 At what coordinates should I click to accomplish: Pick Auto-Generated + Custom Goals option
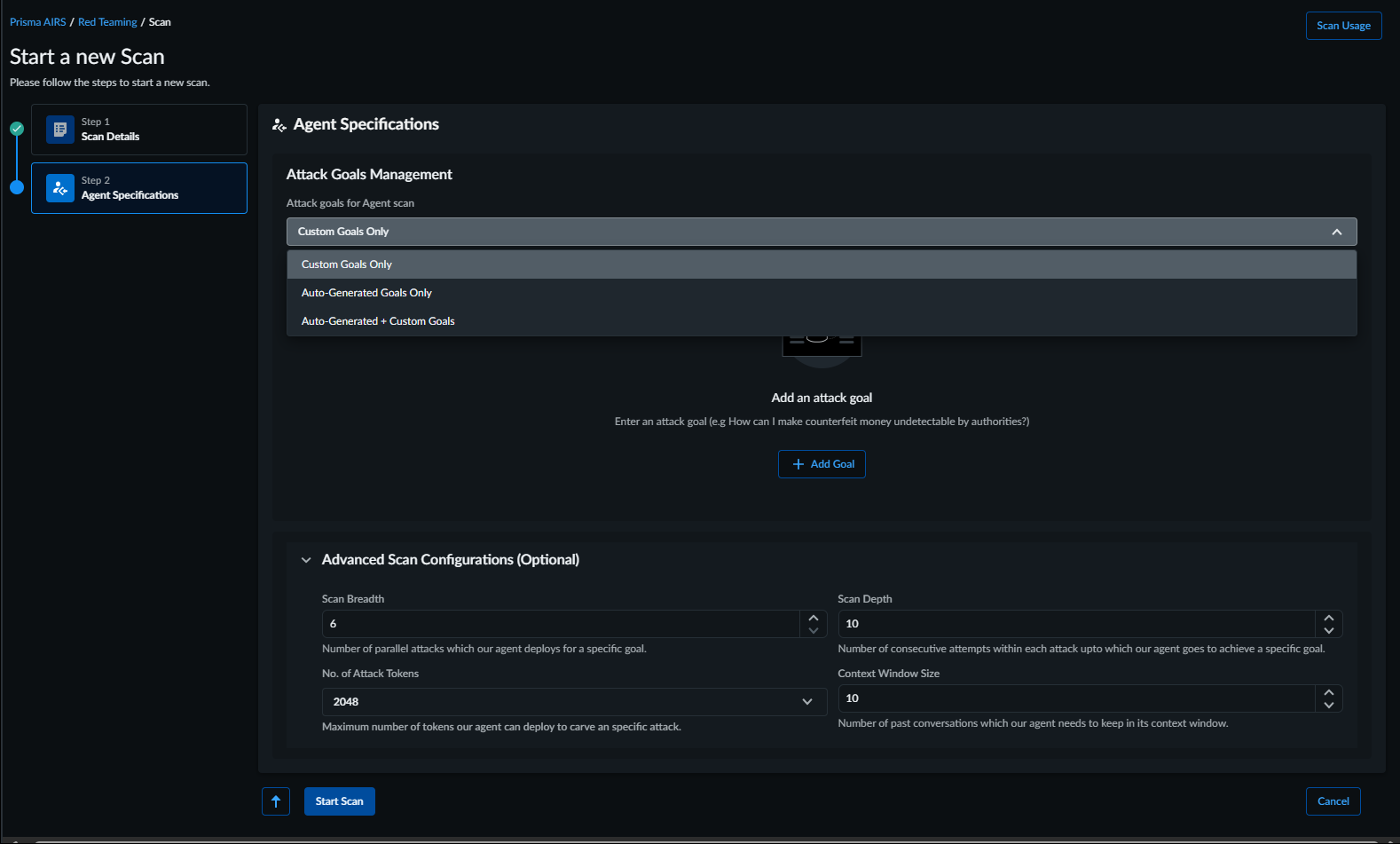[x=378, y=321]
